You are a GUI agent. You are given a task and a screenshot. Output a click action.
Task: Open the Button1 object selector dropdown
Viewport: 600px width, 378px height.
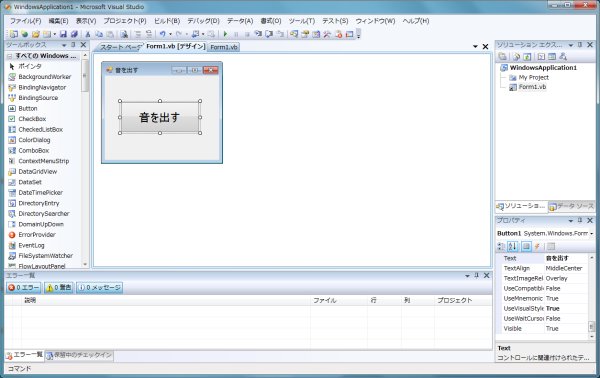[592, 233]
